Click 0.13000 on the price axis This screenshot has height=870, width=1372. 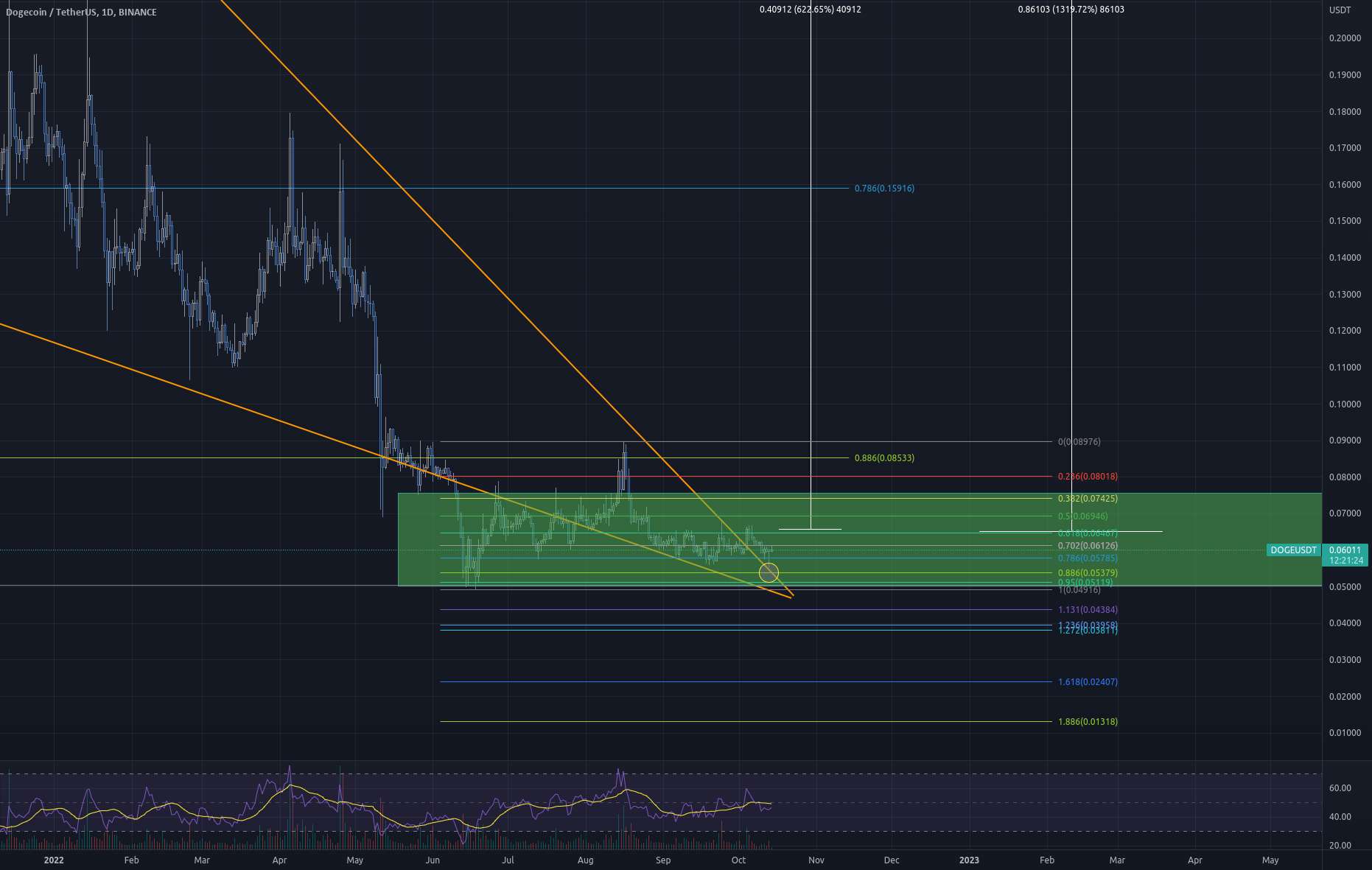click(1345, 295)
